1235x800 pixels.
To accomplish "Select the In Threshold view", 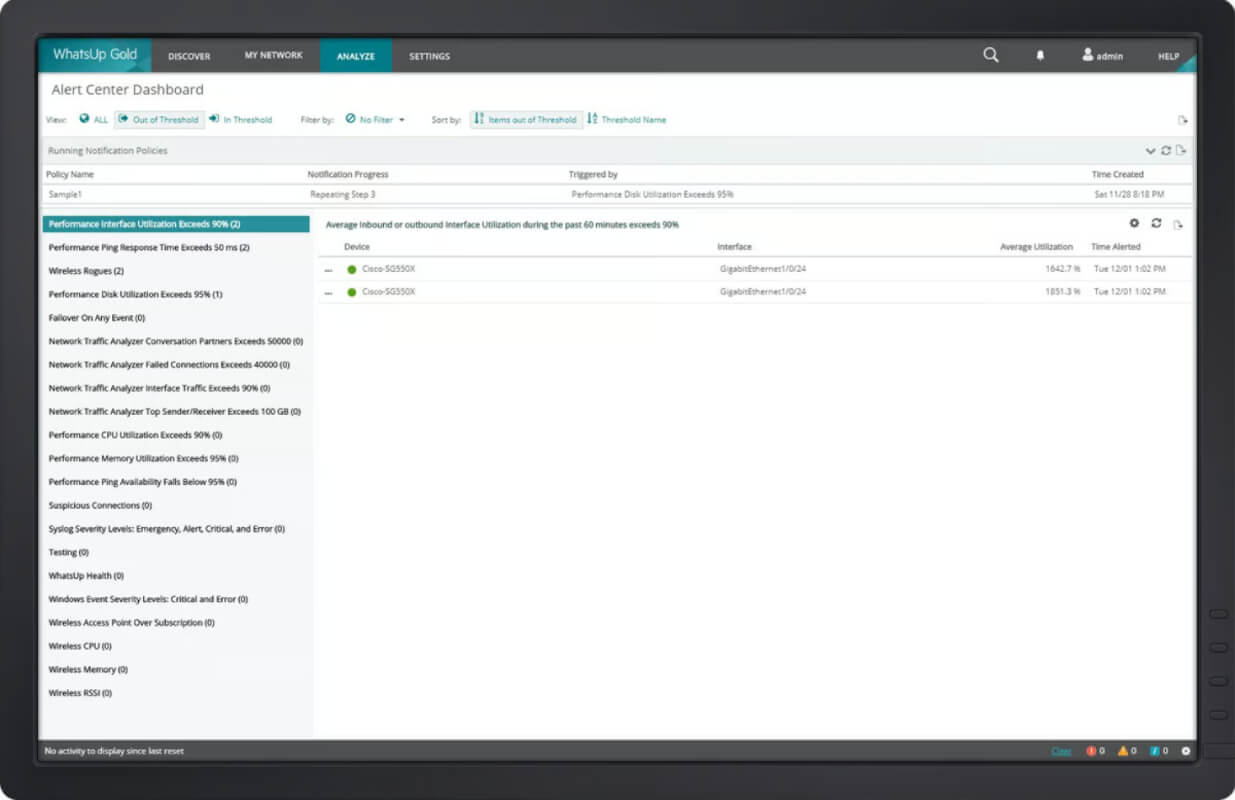I will [240, 119].
